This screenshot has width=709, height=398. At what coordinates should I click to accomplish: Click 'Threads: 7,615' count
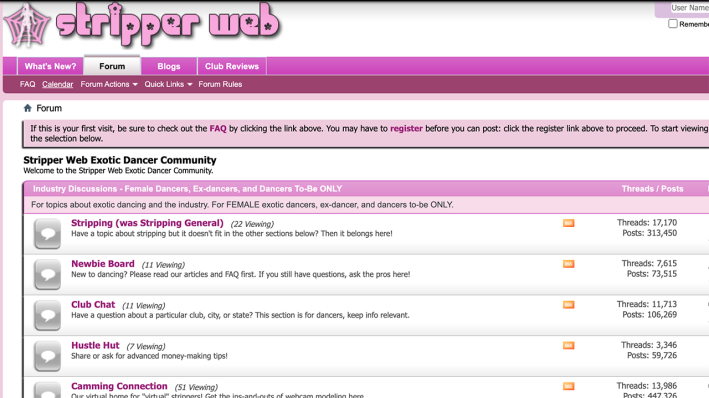(x=649, y=263)
